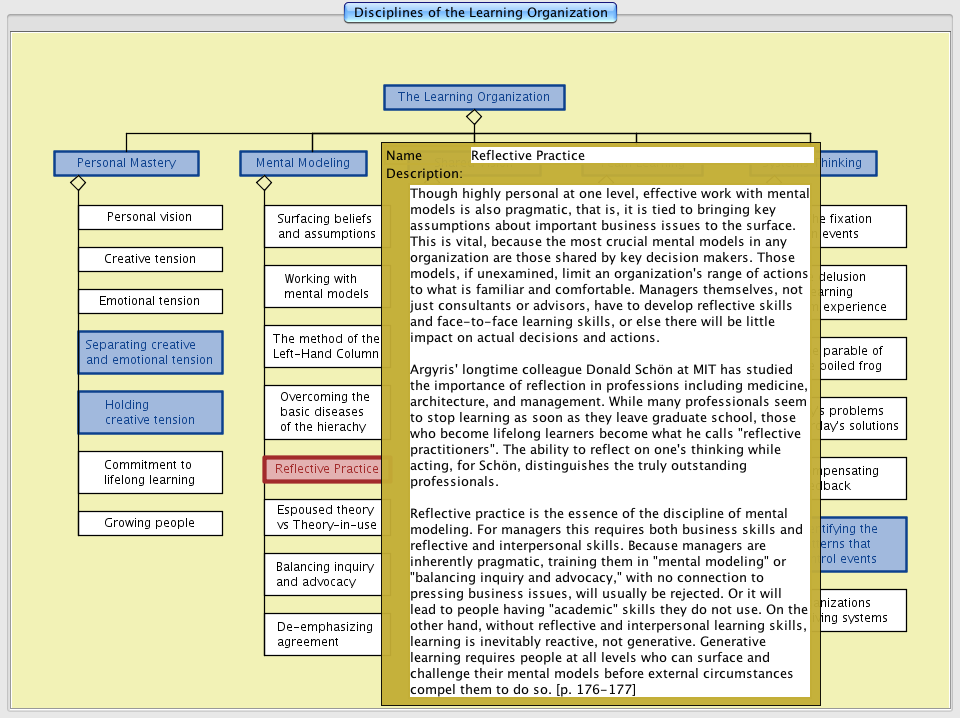Click diamond connector below Personal Mastery

coord(78,183)
